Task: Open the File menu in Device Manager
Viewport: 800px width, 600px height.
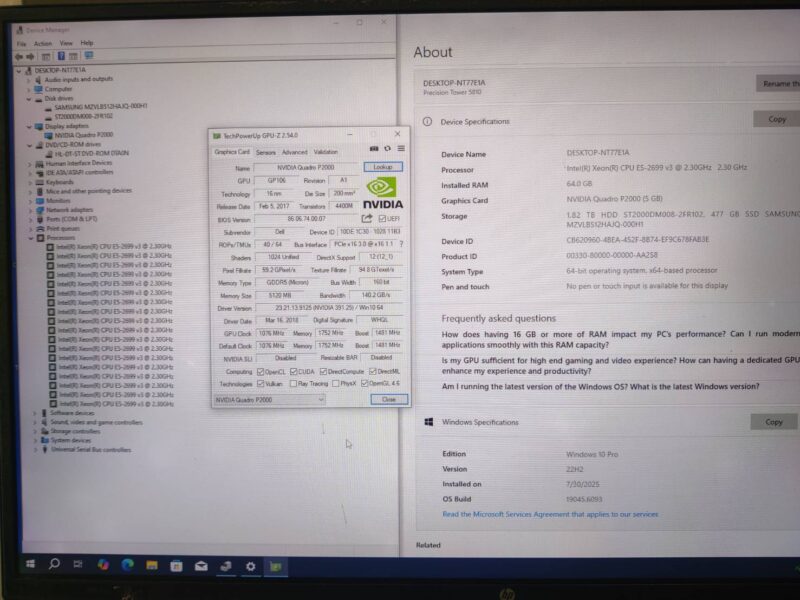Action: 21,44
